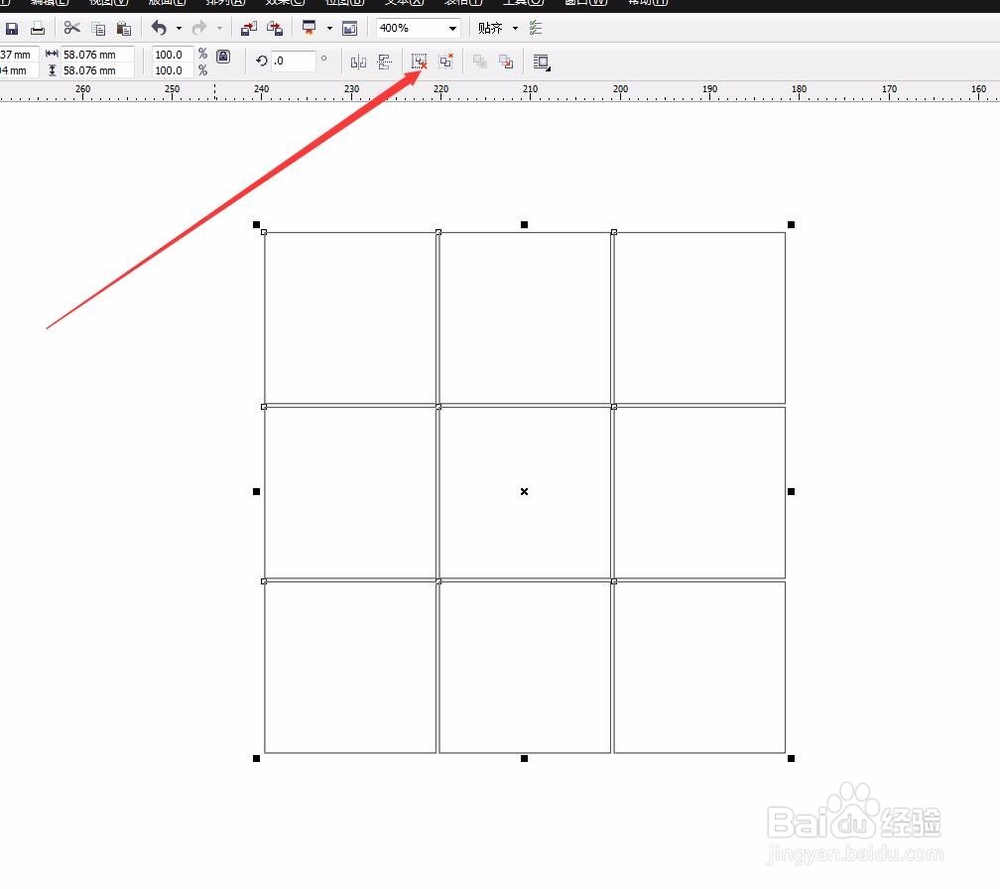1000x889 pixels.
Task: Click the Mirror vertically button
Action: tap(385, 62)
